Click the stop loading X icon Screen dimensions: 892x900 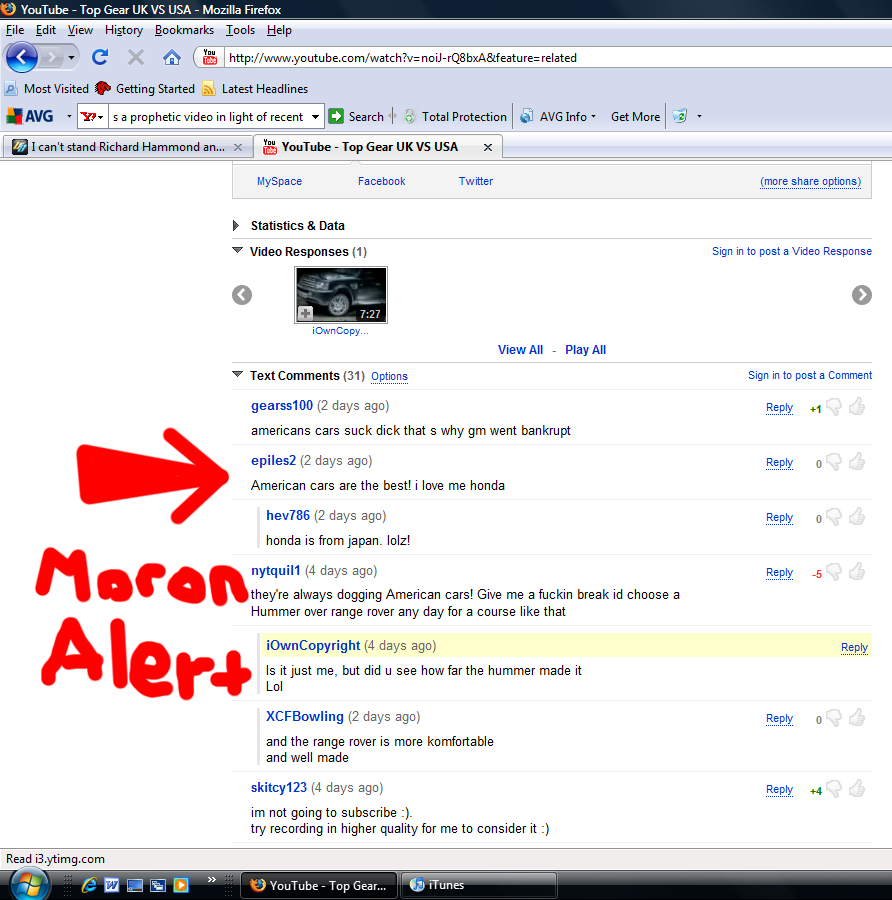point(136,57)
